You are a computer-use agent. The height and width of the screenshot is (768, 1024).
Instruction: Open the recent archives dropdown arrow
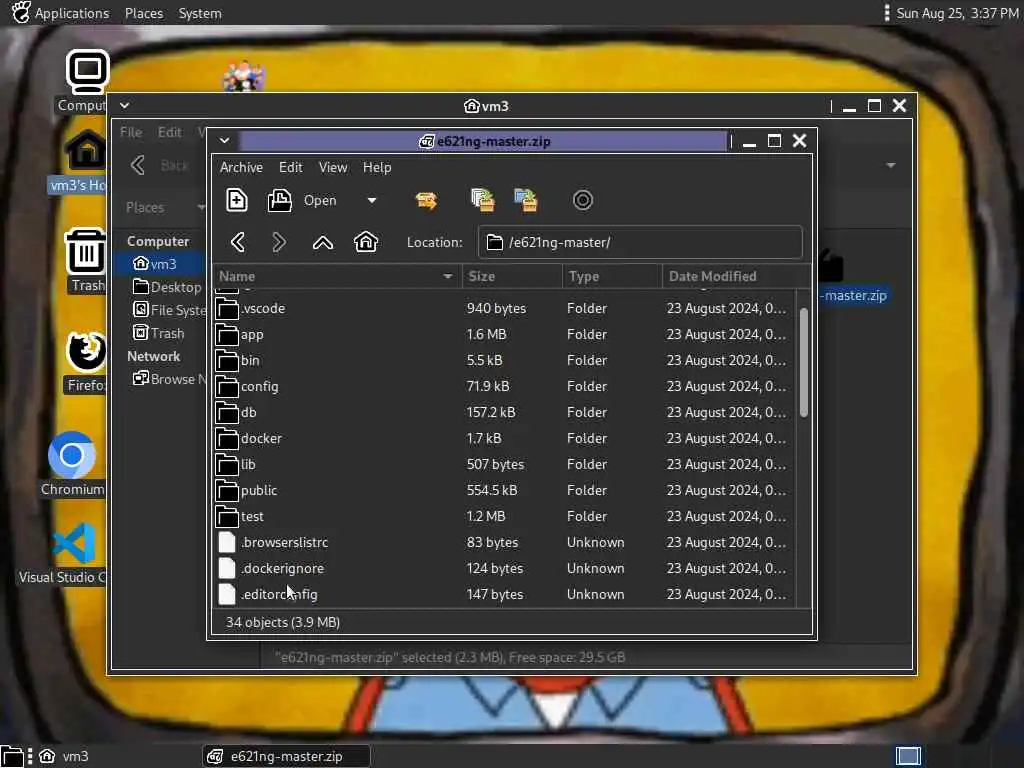point(372,200)
